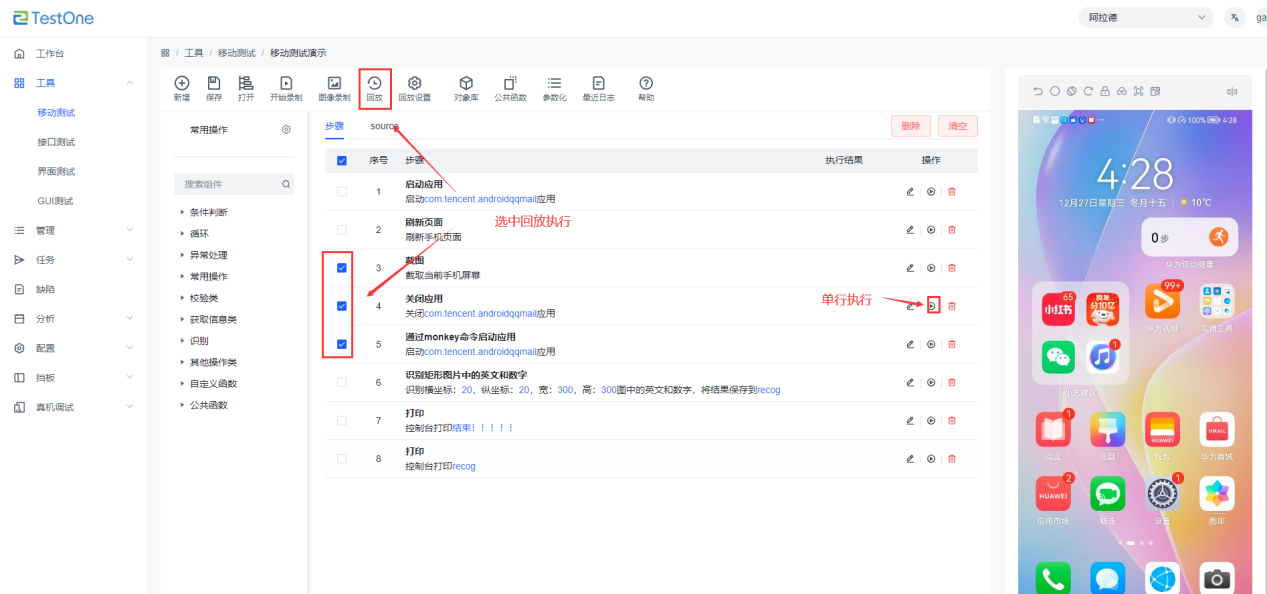Expand the 条件判断 component category

point(208,212)
